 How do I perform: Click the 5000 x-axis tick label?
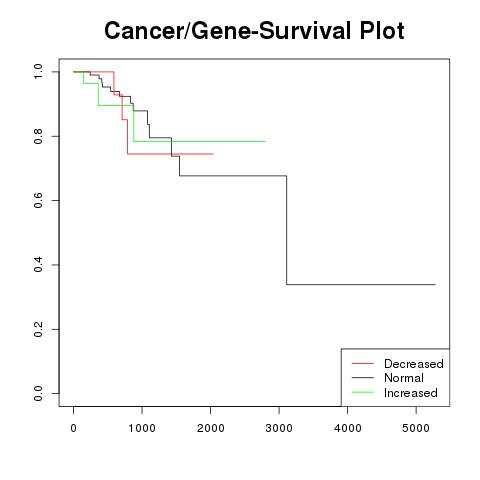[416, 428]
